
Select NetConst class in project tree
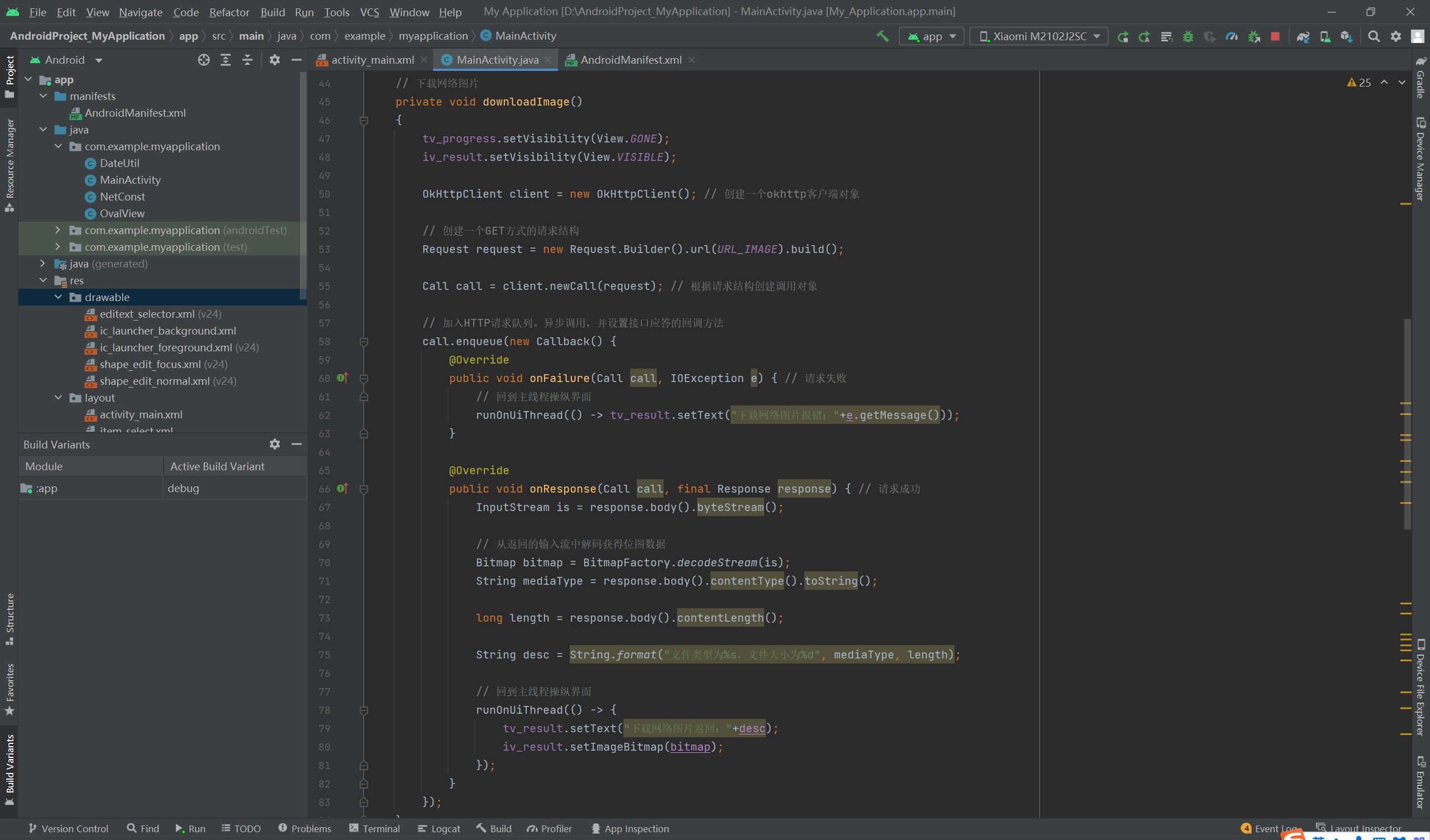point(122,197)
